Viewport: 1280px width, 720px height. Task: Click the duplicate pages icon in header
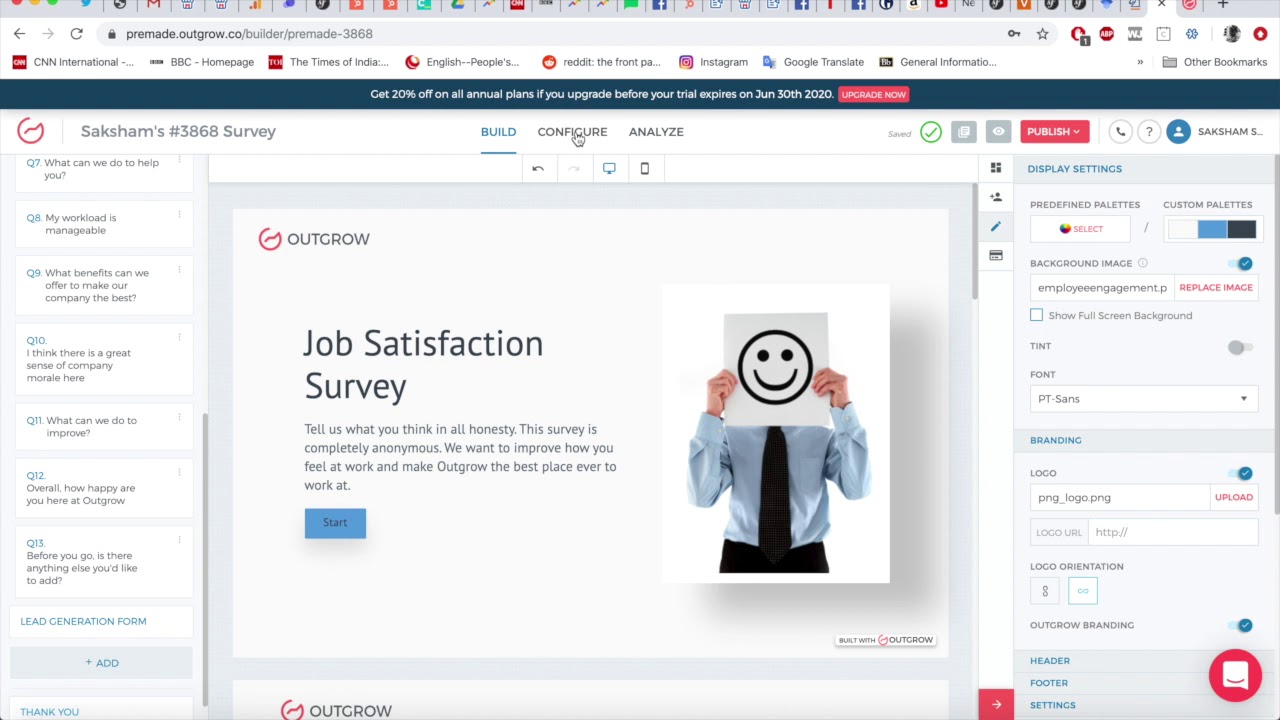[964, 132]
